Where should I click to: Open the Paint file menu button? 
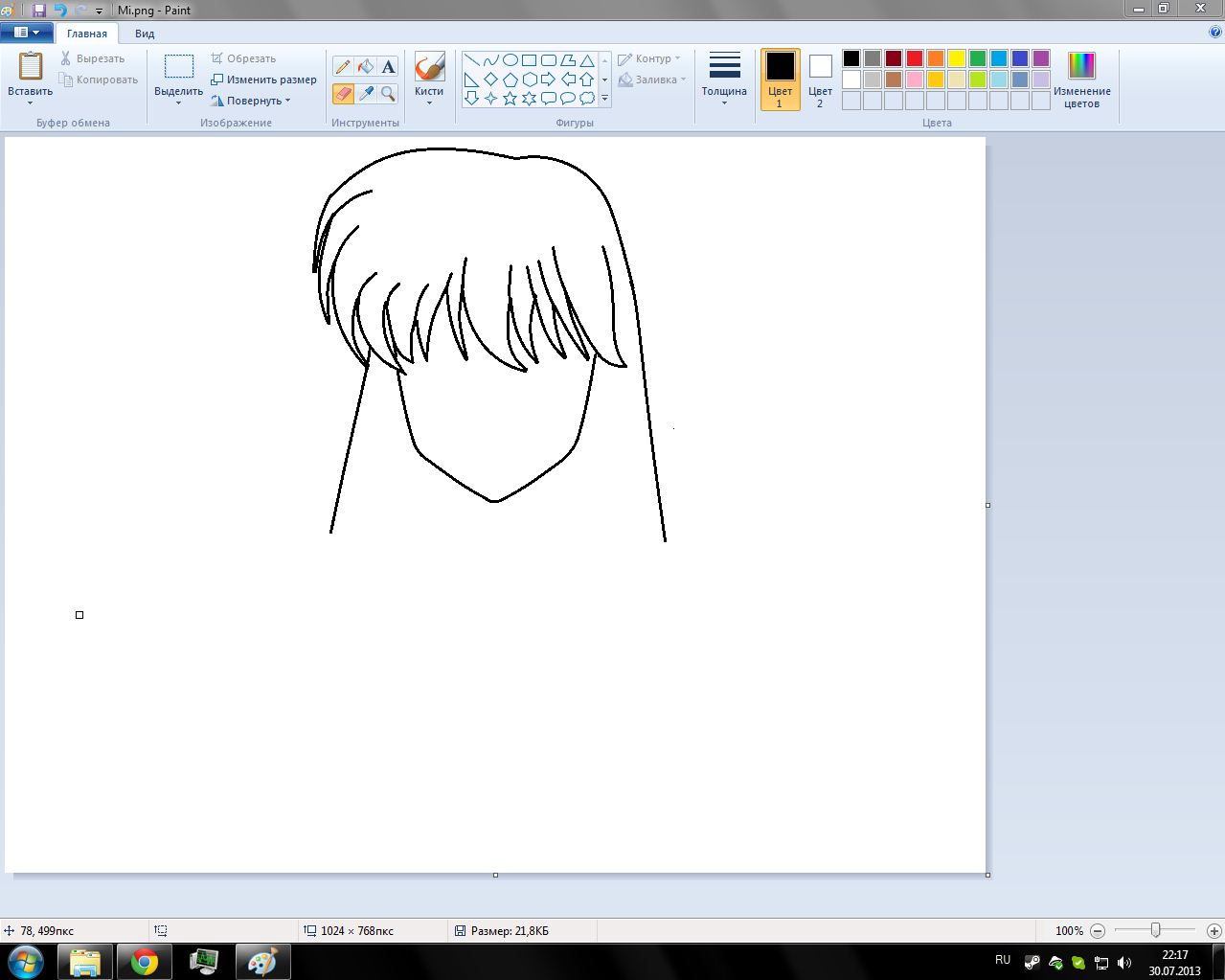click(x=27, y=33)
